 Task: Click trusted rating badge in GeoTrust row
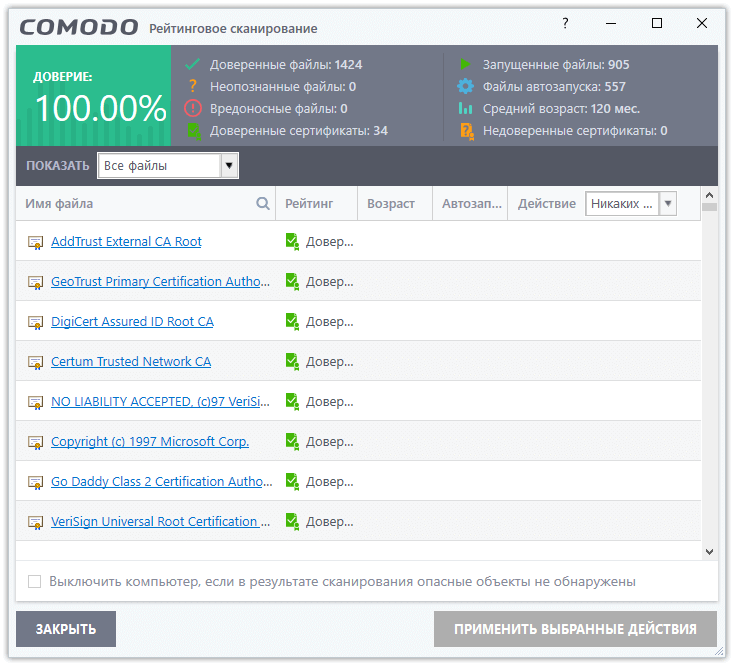(x=293, y=282)
